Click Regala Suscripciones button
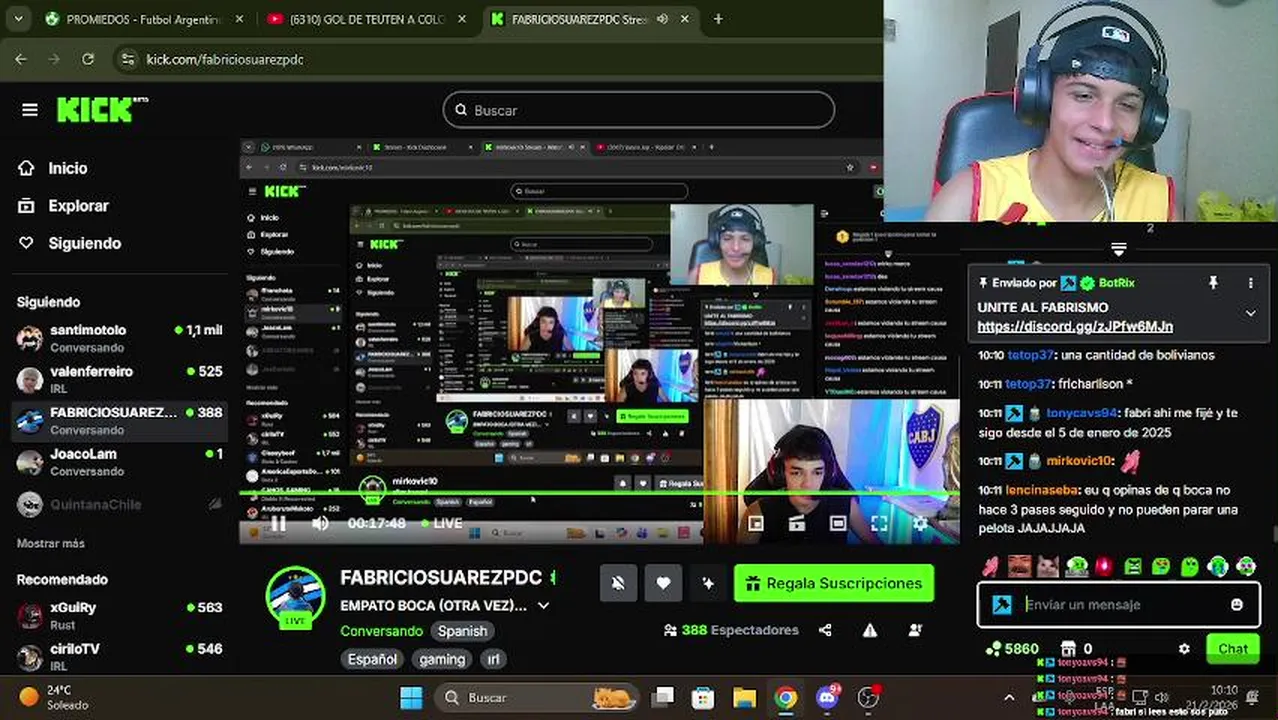Viewport: 1278px width, 720px height. tap(834, 583)
